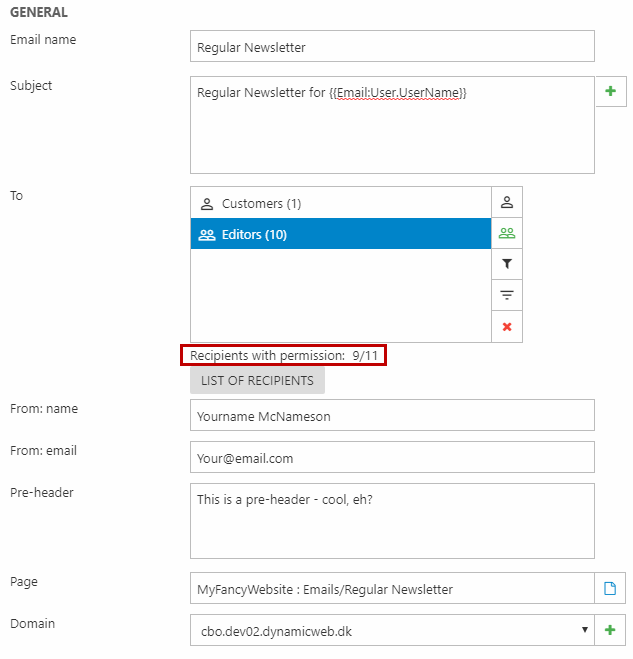Click the From: name field
633x659 pixels.
(392, 415)
